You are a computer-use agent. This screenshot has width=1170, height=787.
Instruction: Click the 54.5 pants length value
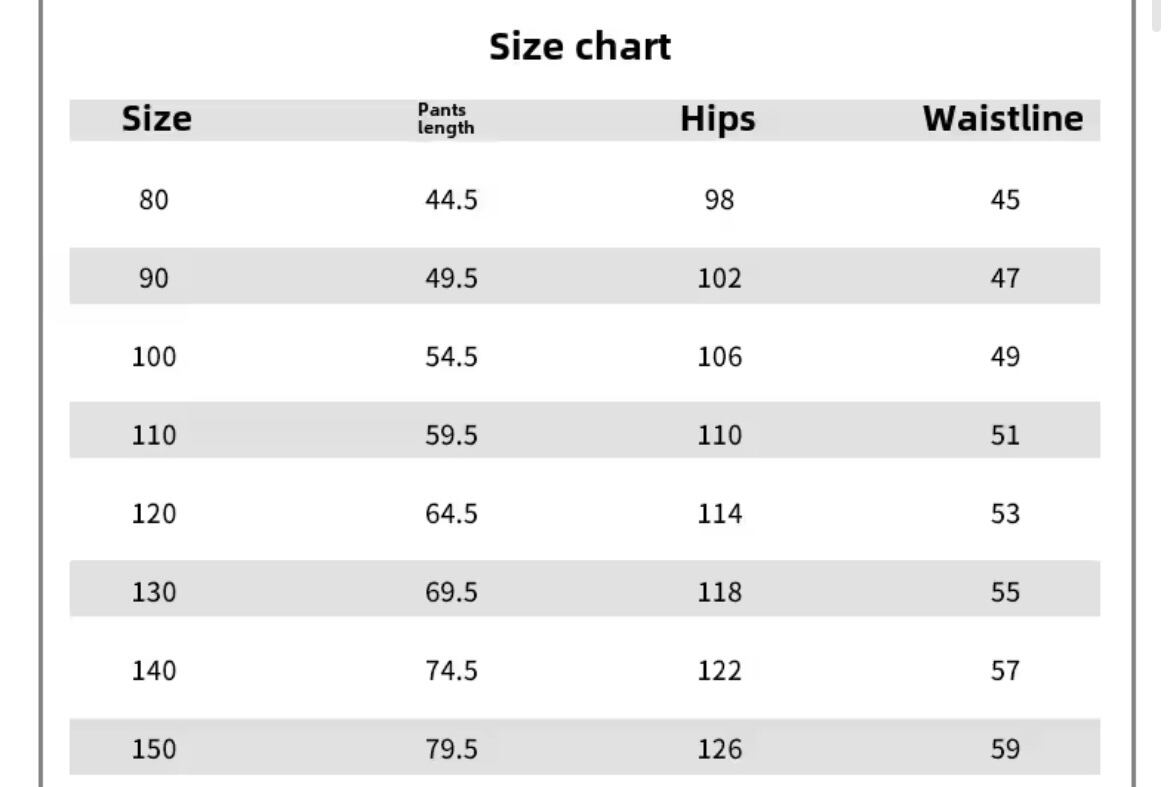452,357
